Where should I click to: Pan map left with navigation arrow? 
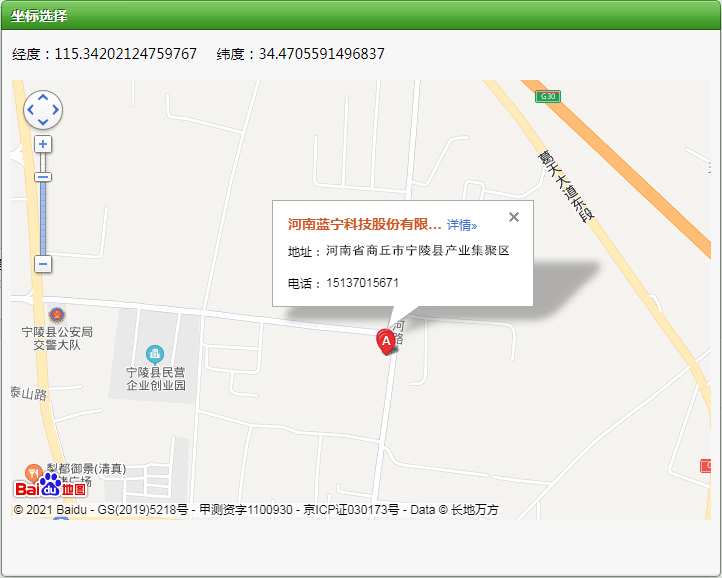[30, 110]
